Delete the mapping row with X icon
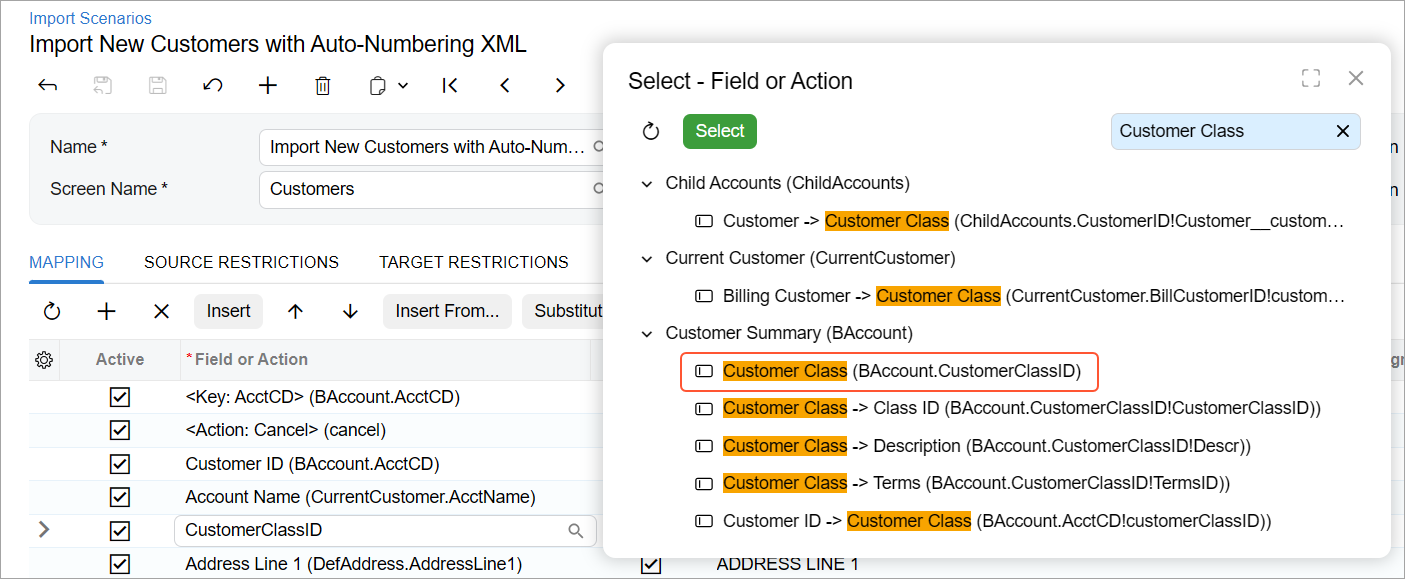Screen dimensions: 1405x579 pyautogui.click(x=161, y=311)
